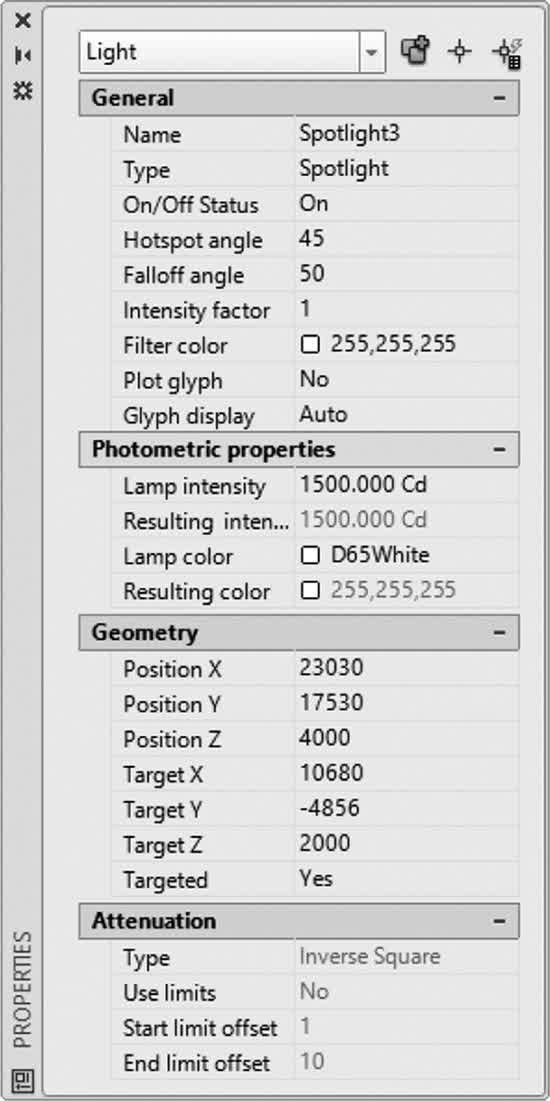Screen dimensions: 550x1101
Task: Open the palette properties settings icon
Action: pyautogui.click(x=23, y=91)
